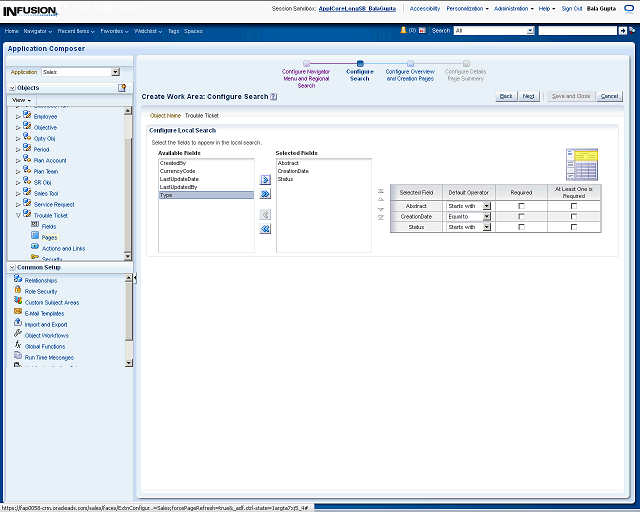Click the Sign Out link

(572, 8)
